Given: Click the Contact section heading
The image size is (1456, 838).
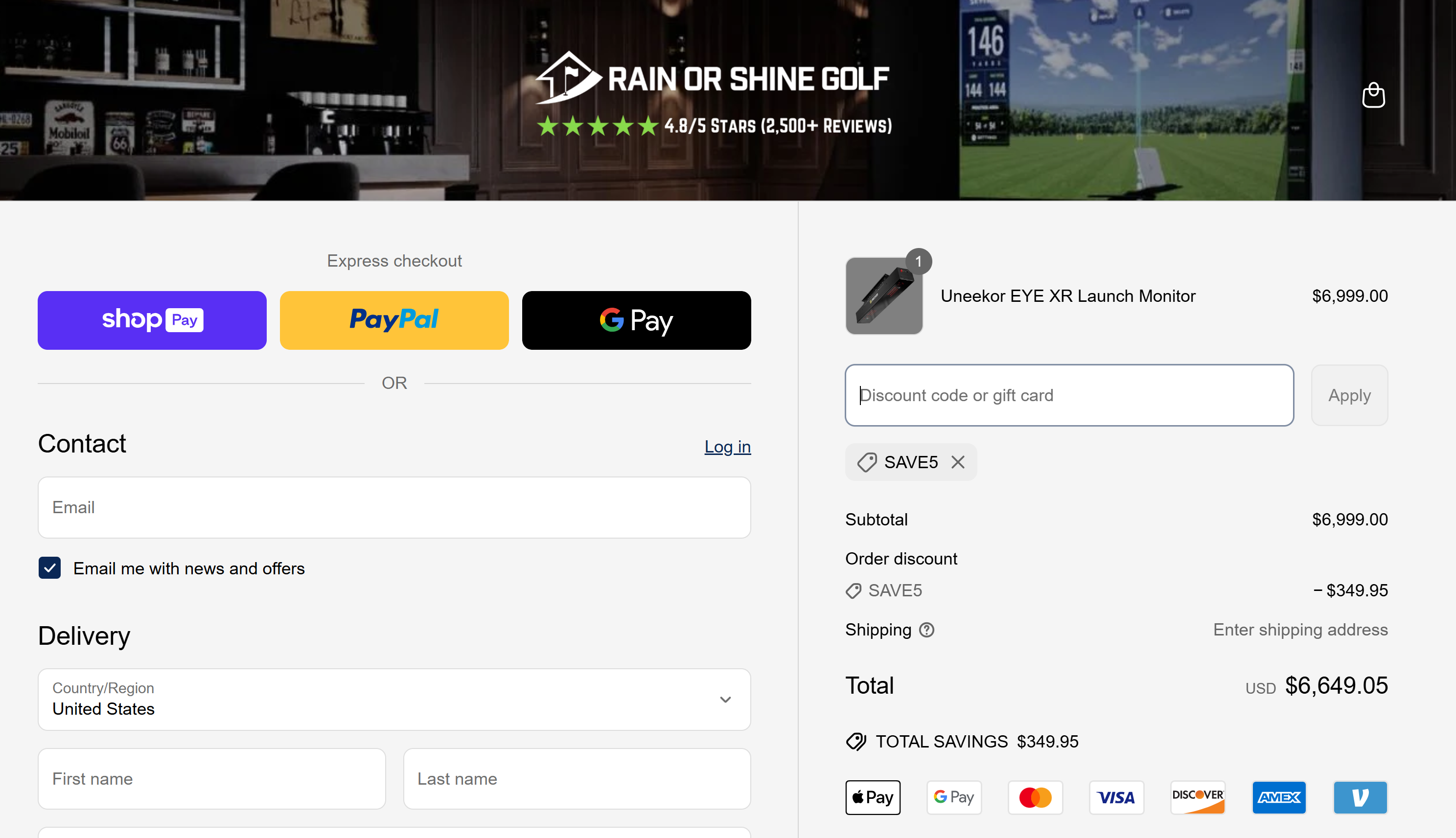Looking at the screenshot, I should pos(82,444).
